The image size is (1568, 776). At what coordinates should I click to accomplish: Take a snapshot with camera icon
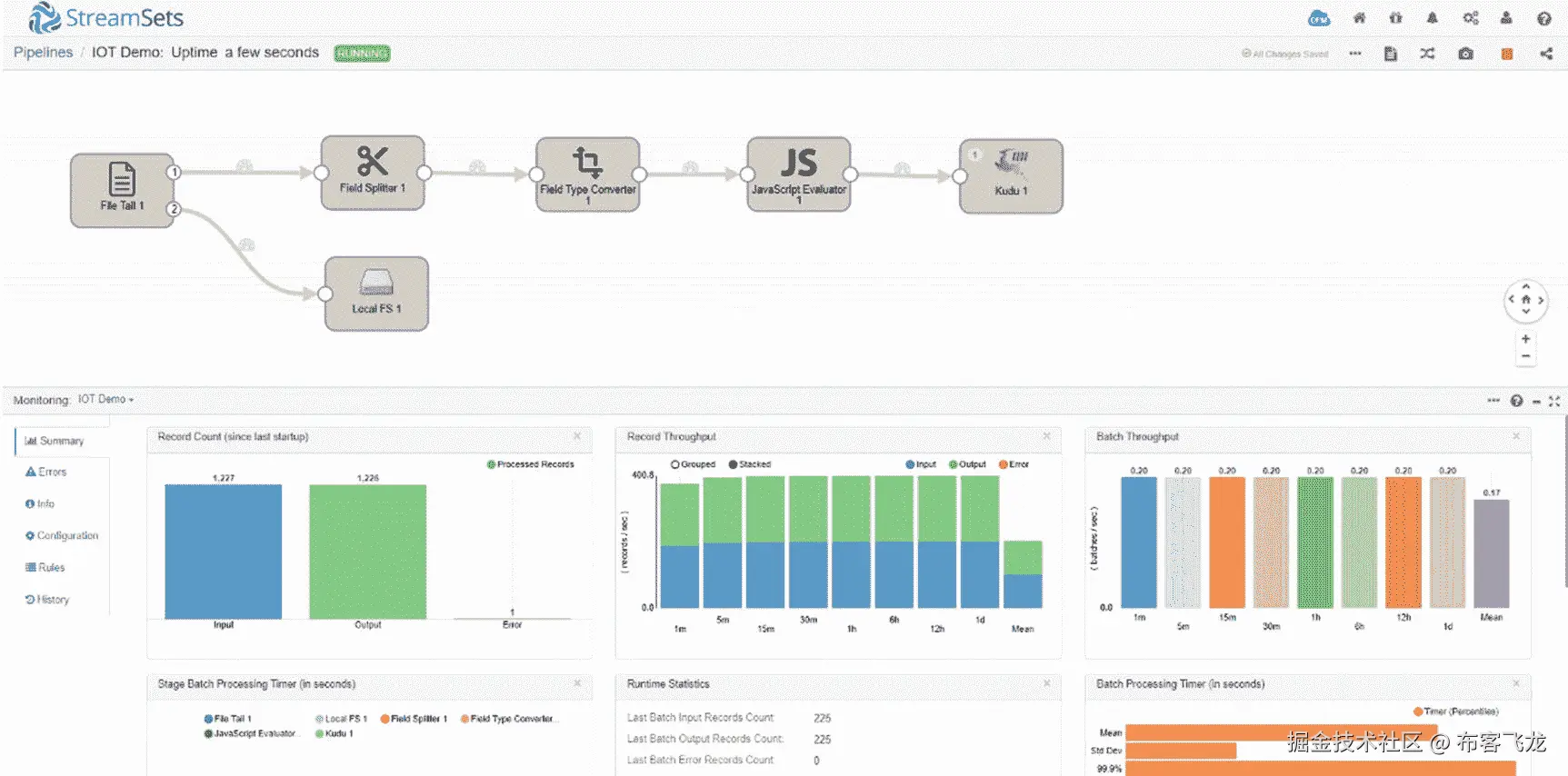point(1465,54)
